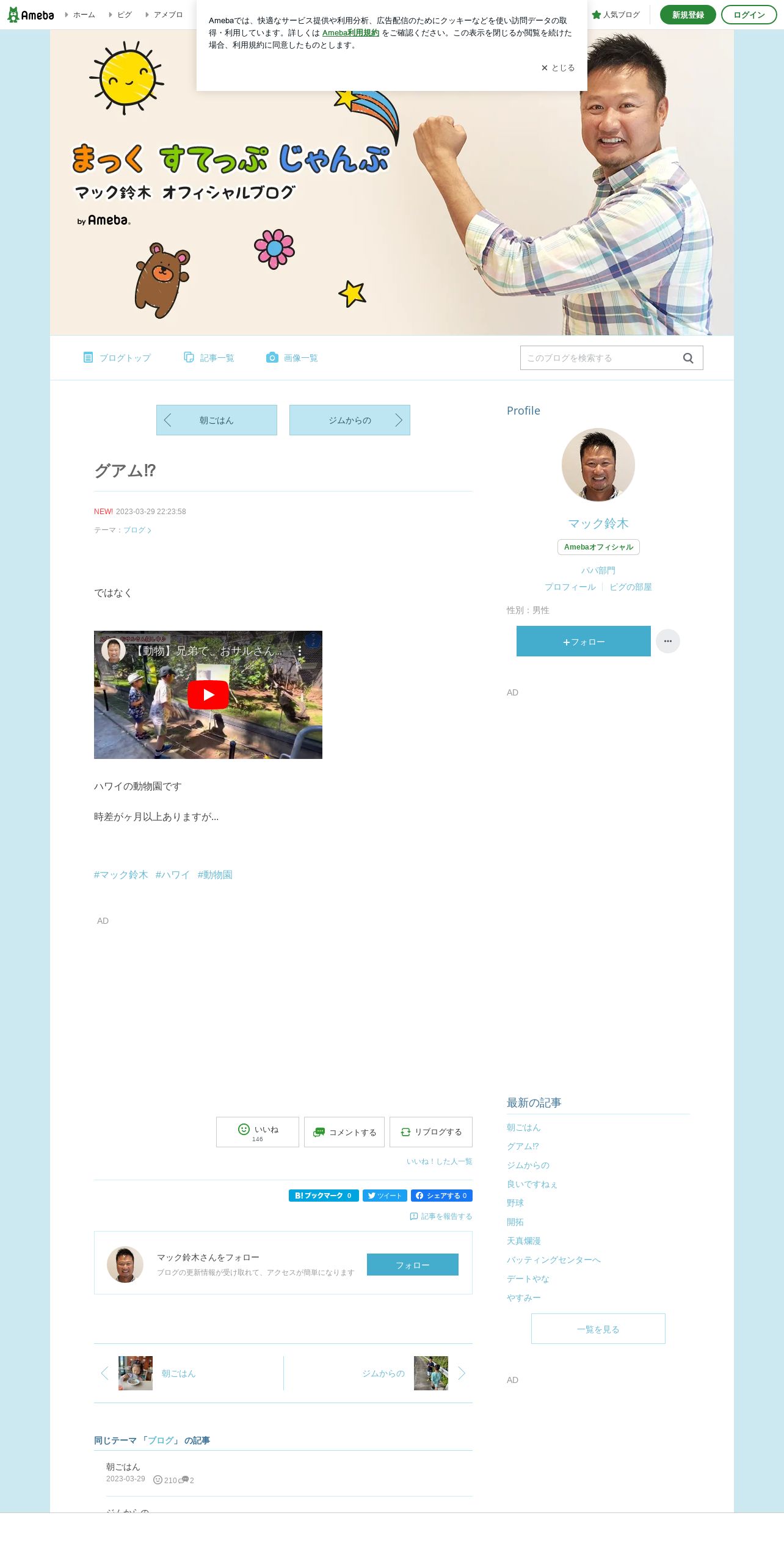Play the embedded YouTube video
This screenshot has width=784, height=1568.
coord(208,695)
